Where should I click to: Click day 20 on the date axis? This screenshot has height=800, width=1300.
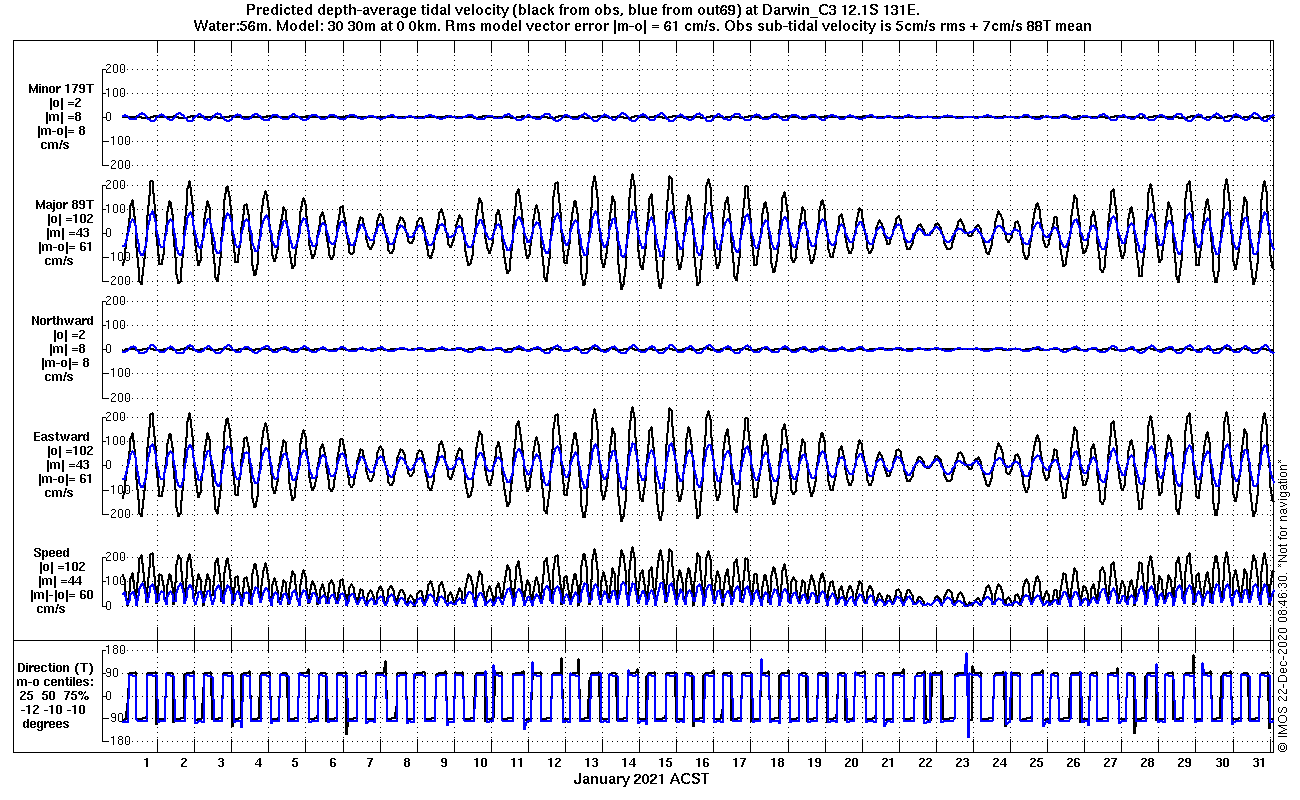click(851, 763)
